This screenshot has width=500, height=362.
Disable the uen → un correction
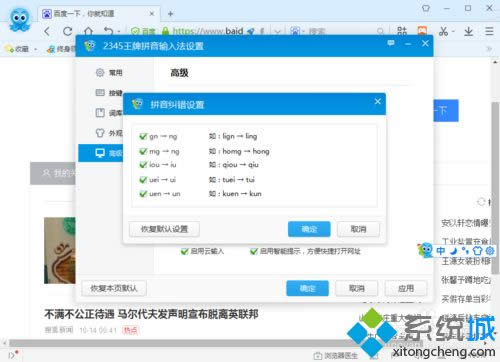[x=143, y=194]
